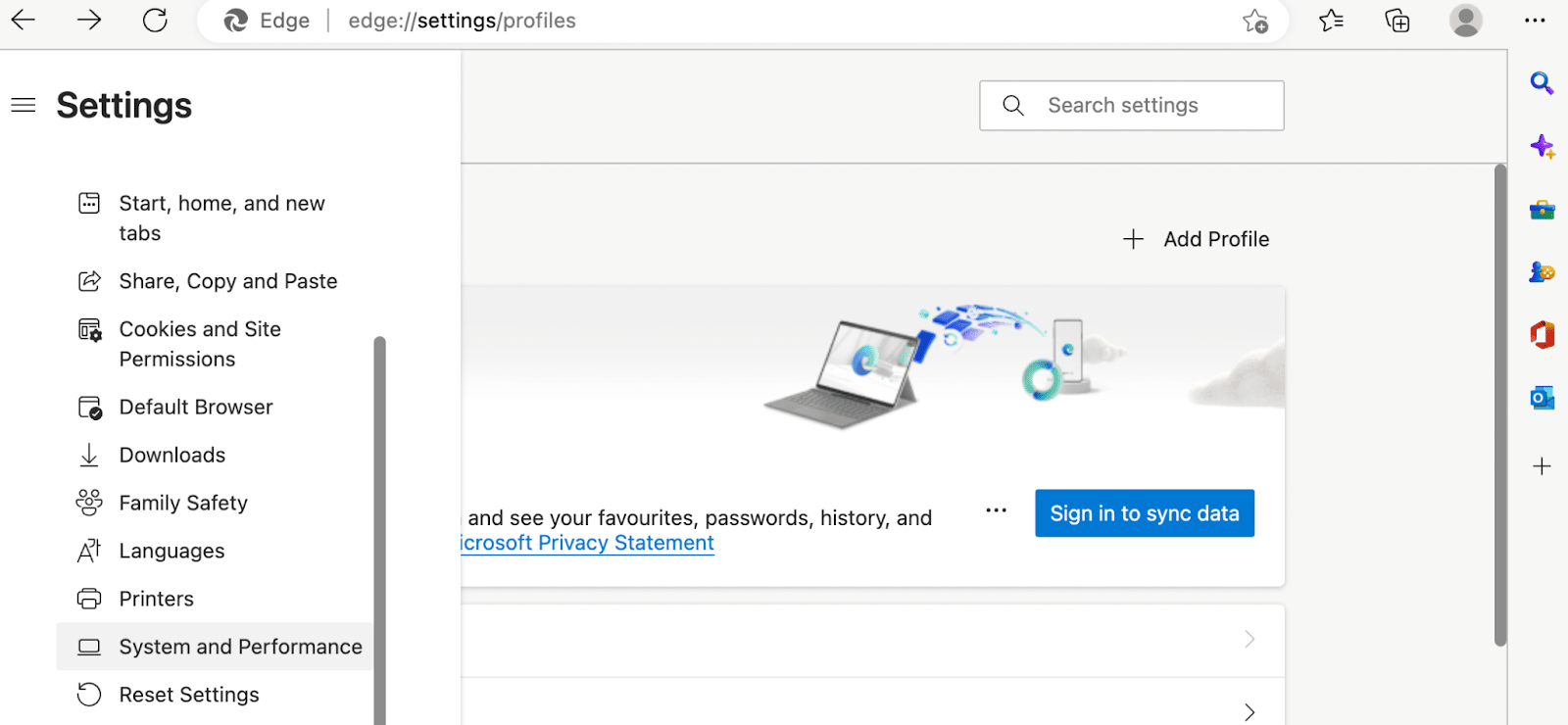
Task: Open the Collections icon
Action: pyautogui.click(x=1397, y=21)
